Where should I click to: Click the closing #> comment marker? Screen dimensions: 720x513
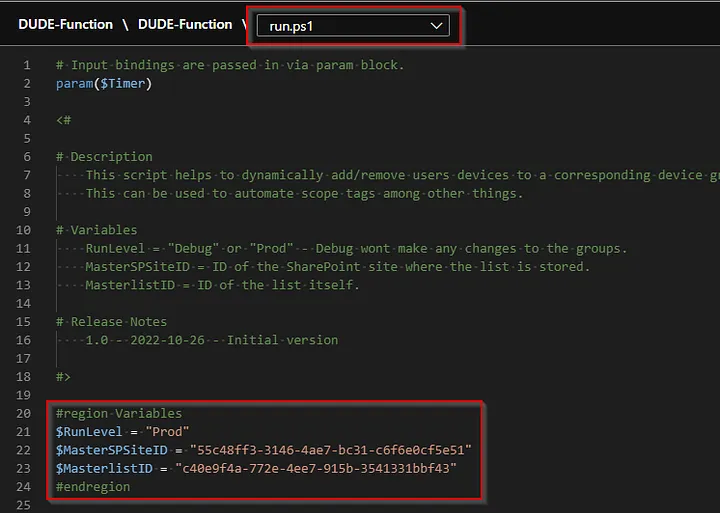[64, 376]
